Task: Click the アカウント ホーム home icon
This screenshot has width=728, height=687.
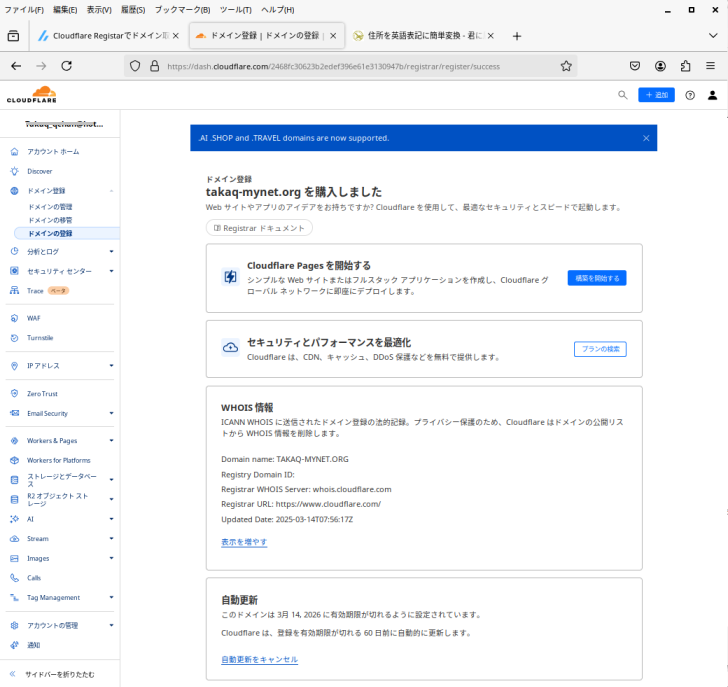Action: (x=14, y=151)
